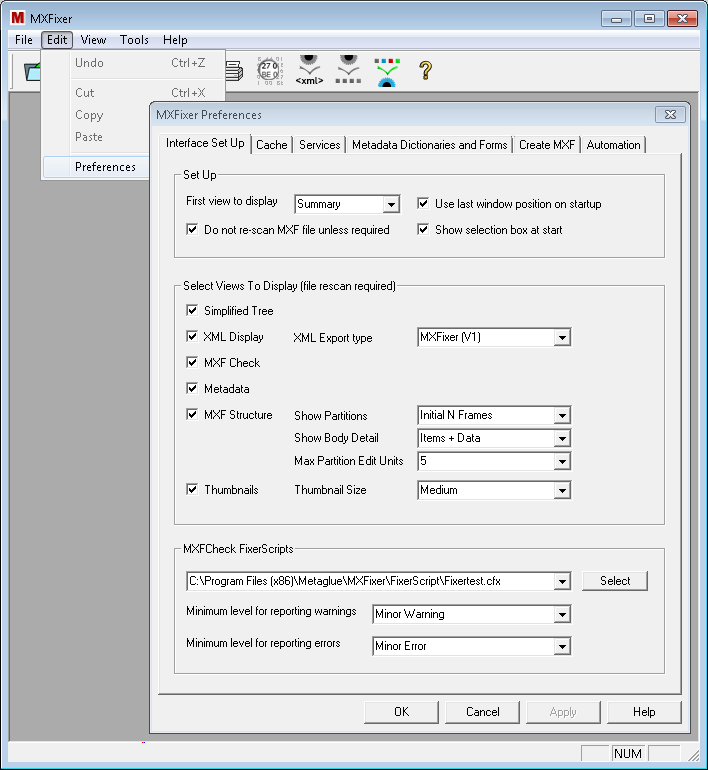Image resolution: width=708 pixels, height=770 pixels.
Task: Switch to Metadata Dictionaries and Forms tab
Action: (x=430, y=145)
